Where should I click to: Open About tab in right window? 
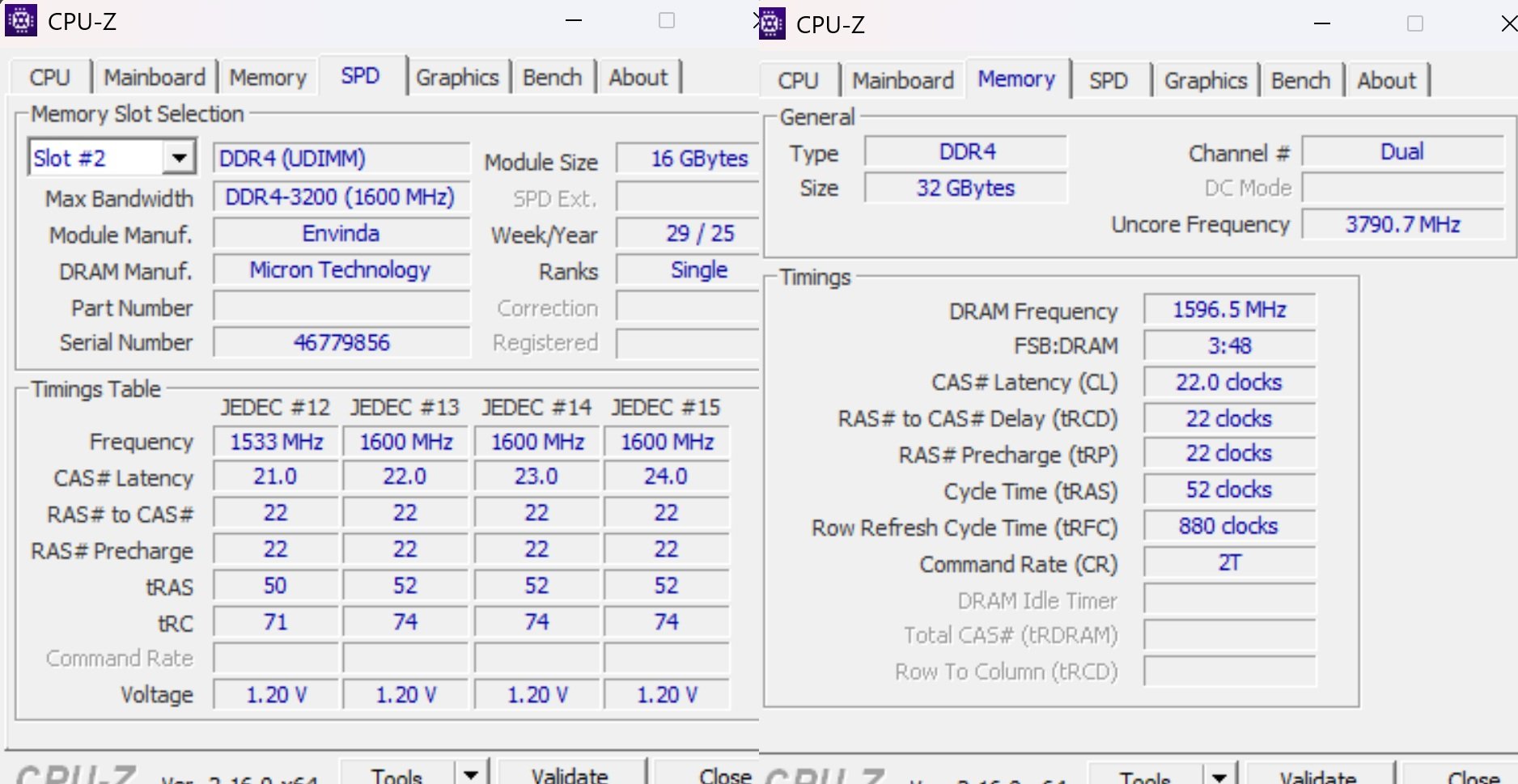pyautogui.click(x=1387, y=80)
